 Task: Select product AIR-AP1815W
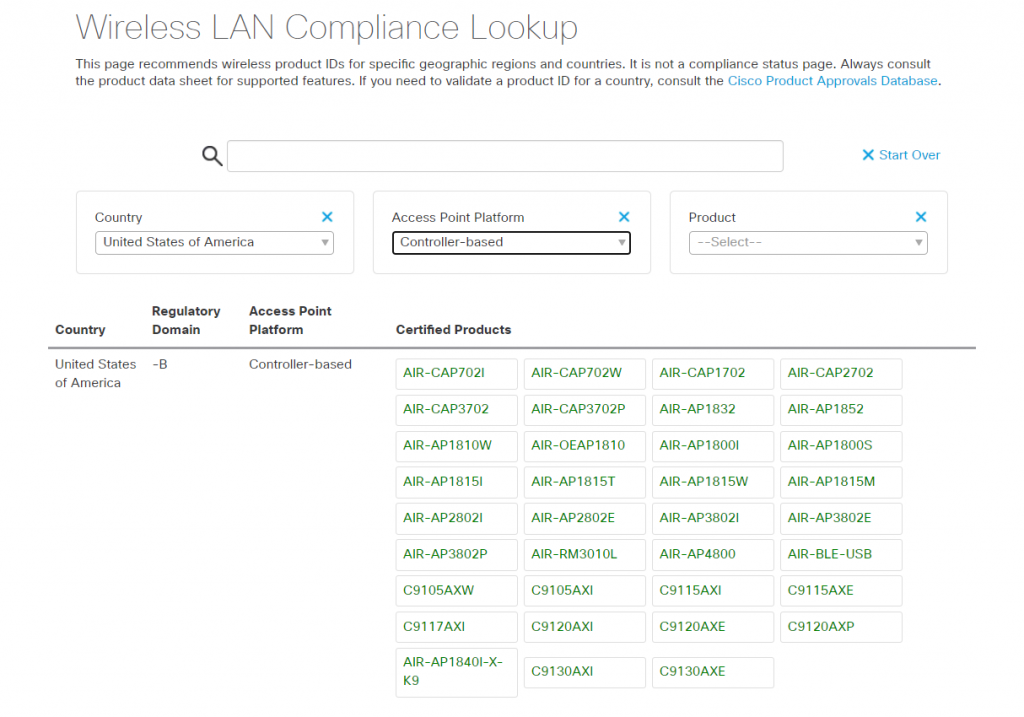[712, 483]
